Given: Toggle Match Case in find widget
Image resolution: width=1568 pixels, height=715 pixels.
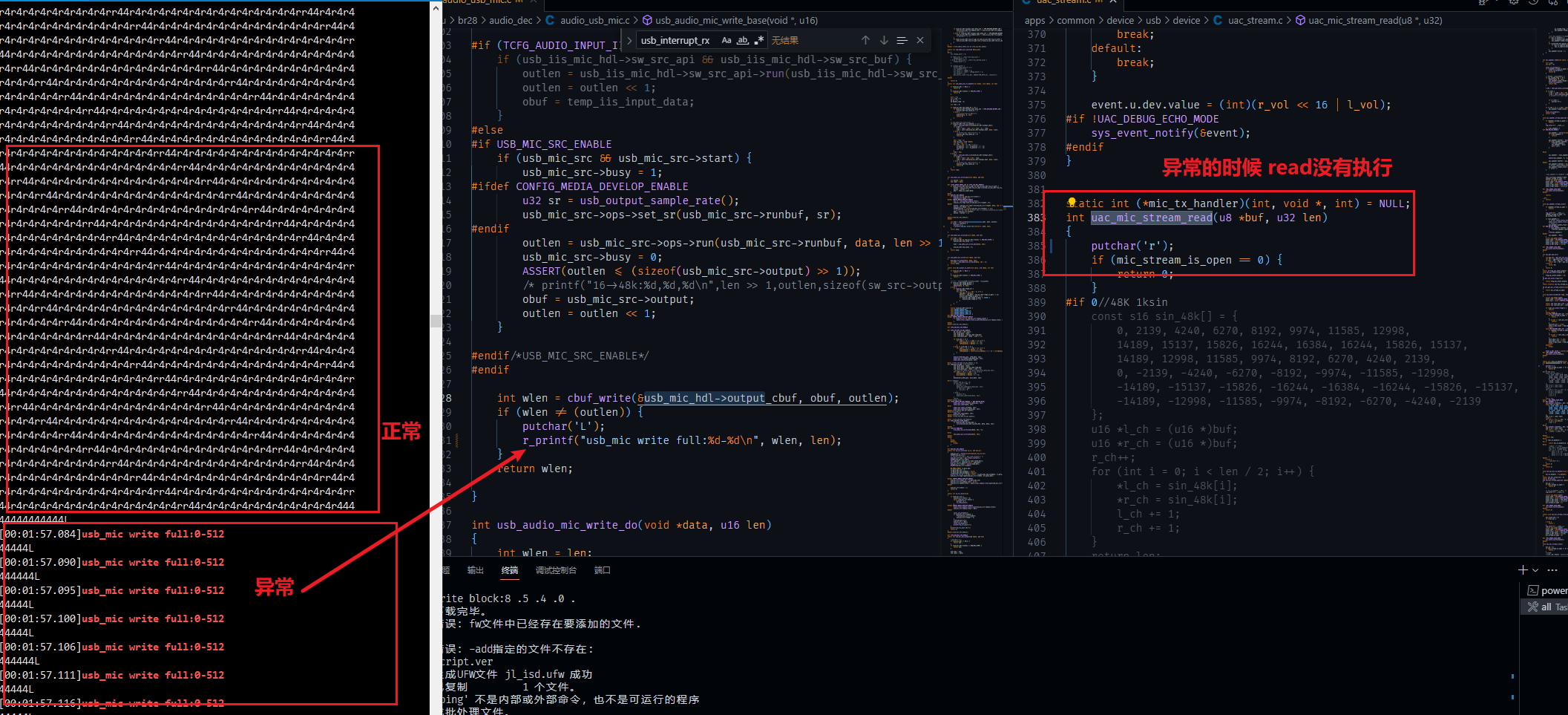Looking at the screenshot, I should (x=726, y=40).
